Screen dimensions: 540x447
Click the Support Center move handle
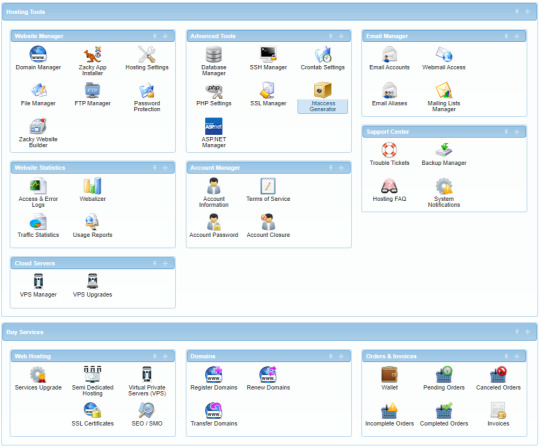point(516,132)
